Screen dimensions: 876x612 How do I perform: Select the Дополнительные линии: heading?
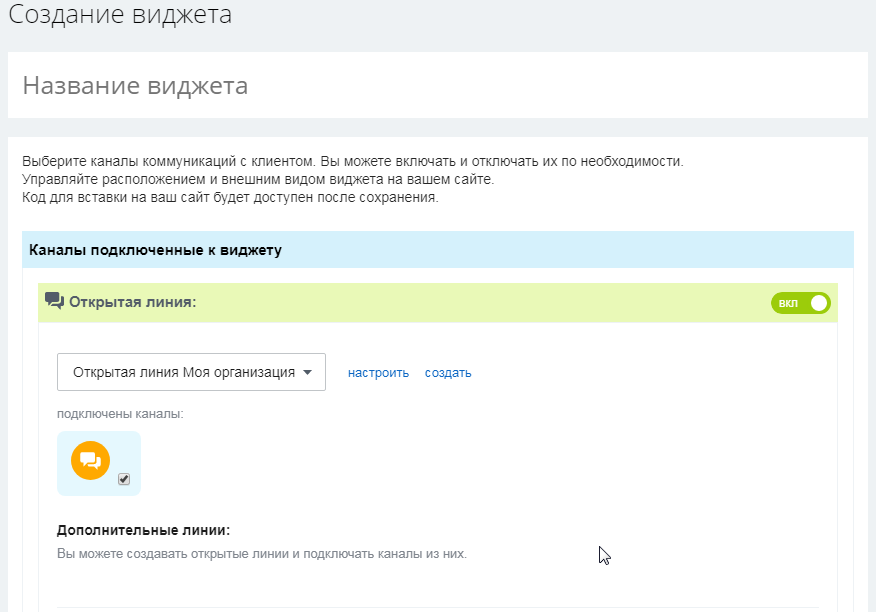144,530
